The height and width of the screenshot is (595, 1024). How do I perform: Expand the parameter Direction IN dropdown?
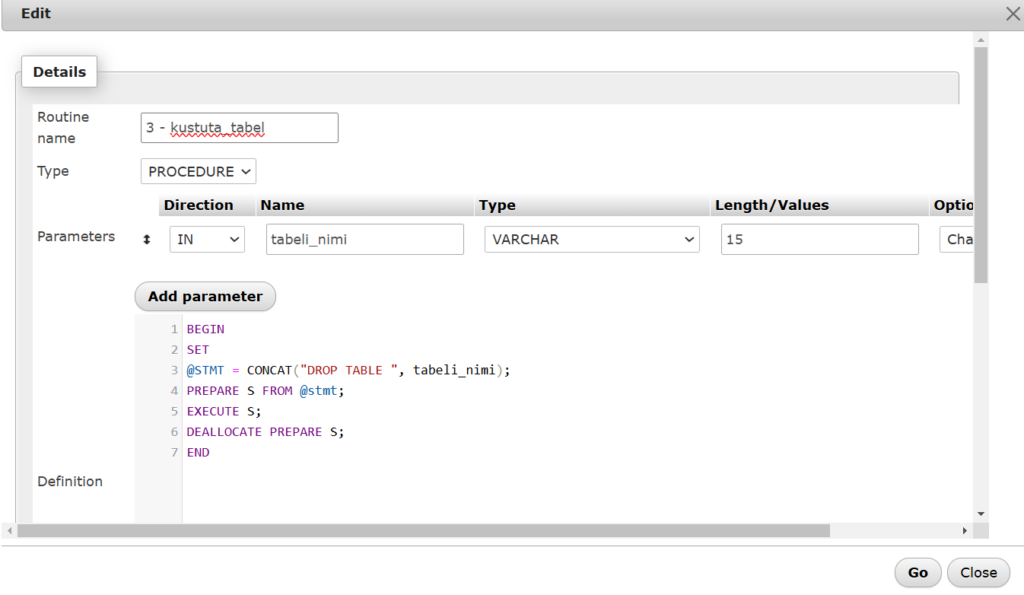207,240
